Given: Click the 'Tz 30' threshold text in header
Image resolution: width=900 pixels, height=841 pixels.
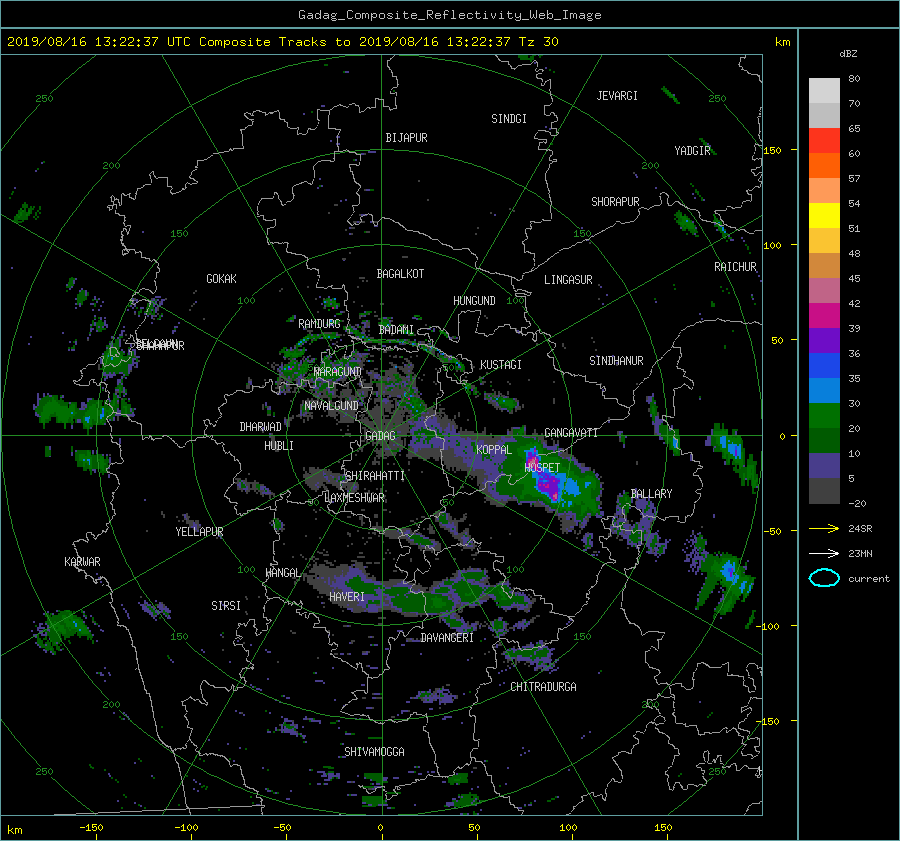Looking at the screenshot, I should coord(538,41).
